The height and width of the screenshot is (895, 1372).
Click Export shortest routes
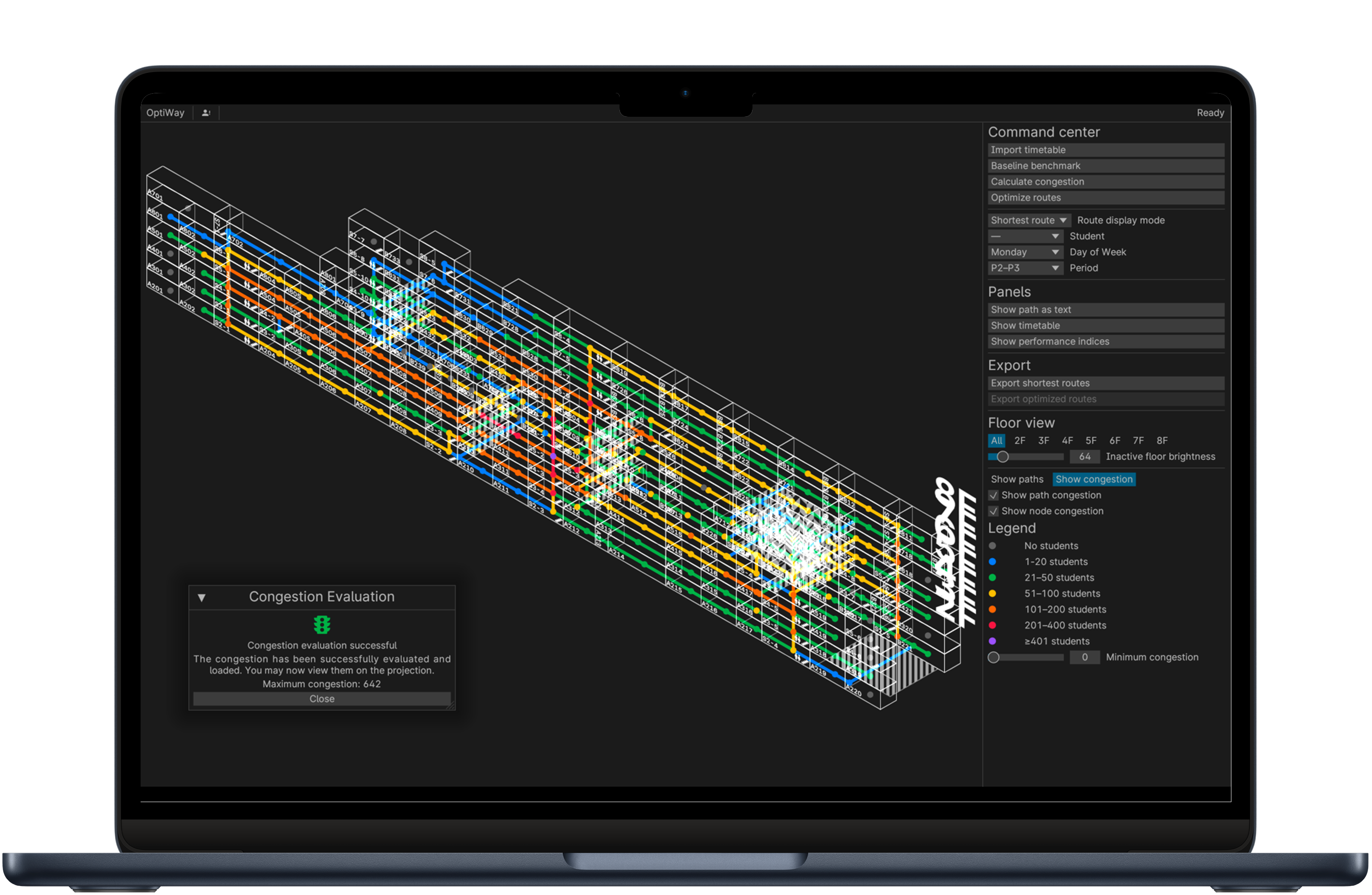tap(1106, 383)
